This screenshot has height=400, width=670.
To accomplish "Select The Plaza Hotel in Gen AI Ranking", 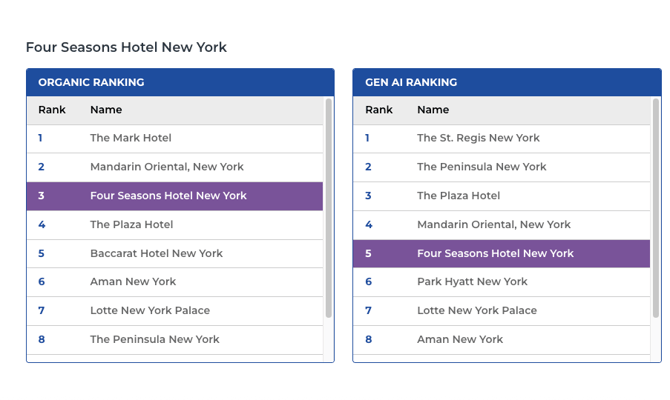I will point(458,196).
